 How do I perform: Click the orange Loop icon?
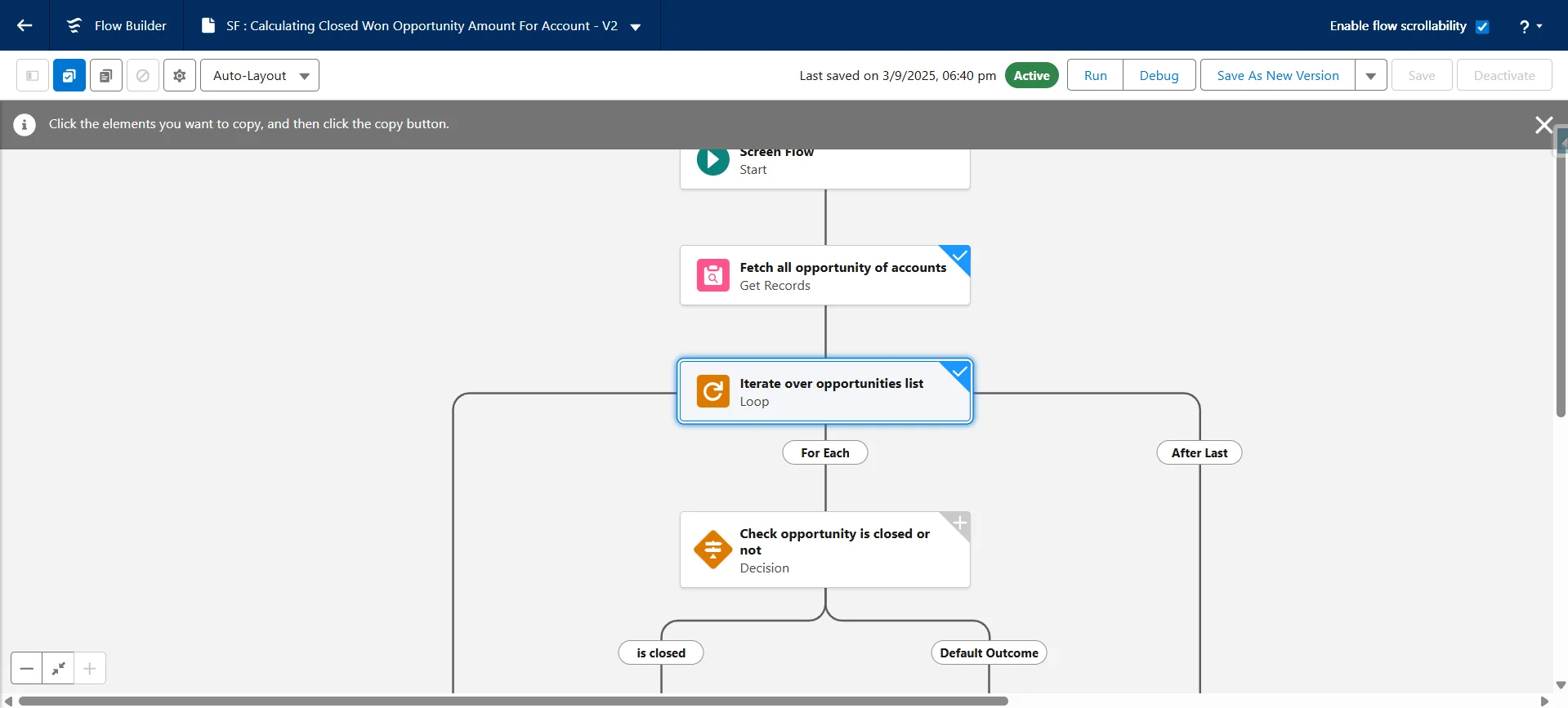pyautogui.click(x=713, y=391)
